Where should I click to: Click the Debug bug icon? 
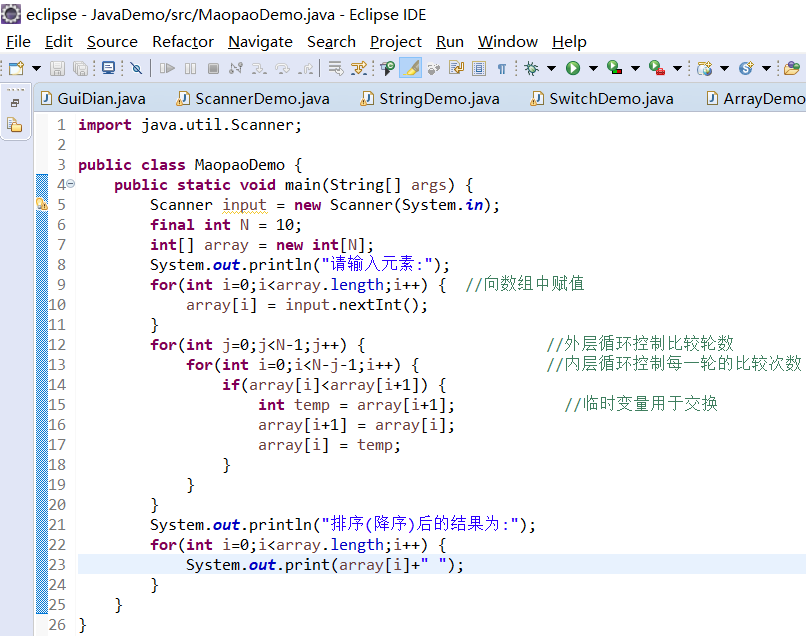[x=532, y=68]
